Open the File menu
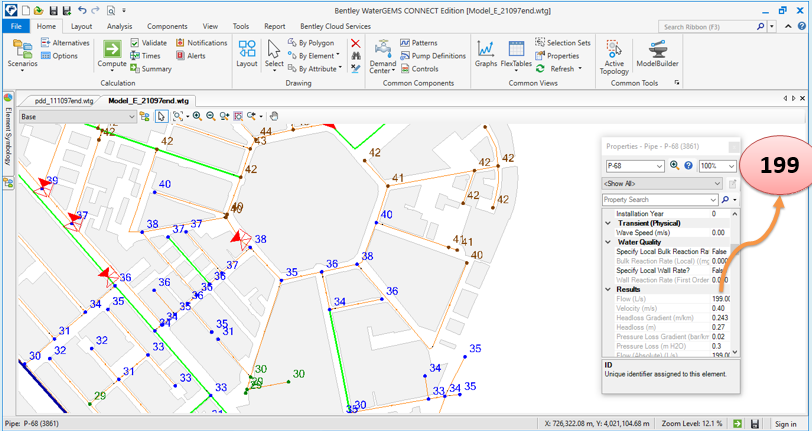The height and width of the screenshot is (431, 812). (16, 26)
